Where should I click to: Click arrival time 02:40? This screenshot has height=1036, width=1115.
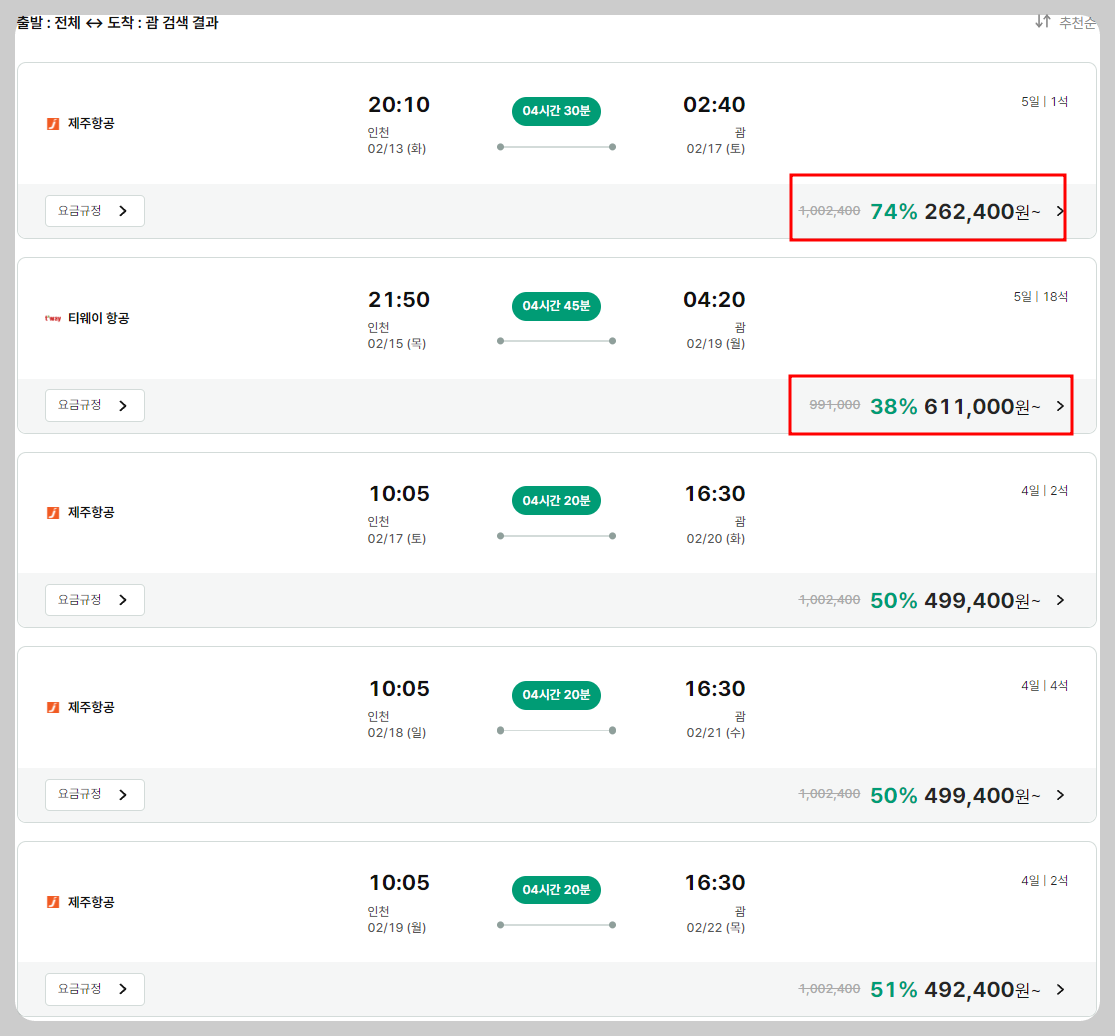coord(714,105)
